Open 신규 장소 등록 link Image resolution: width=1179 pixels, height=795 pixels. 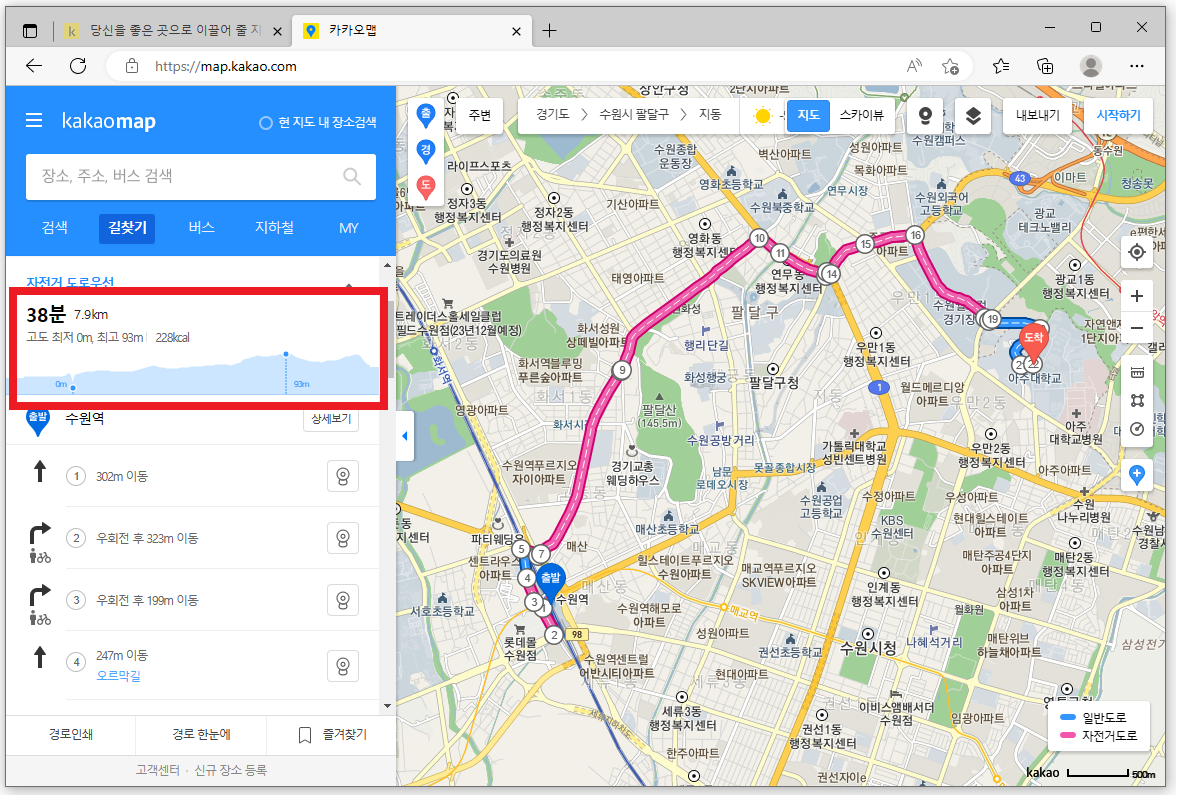[x=230, y=770]
